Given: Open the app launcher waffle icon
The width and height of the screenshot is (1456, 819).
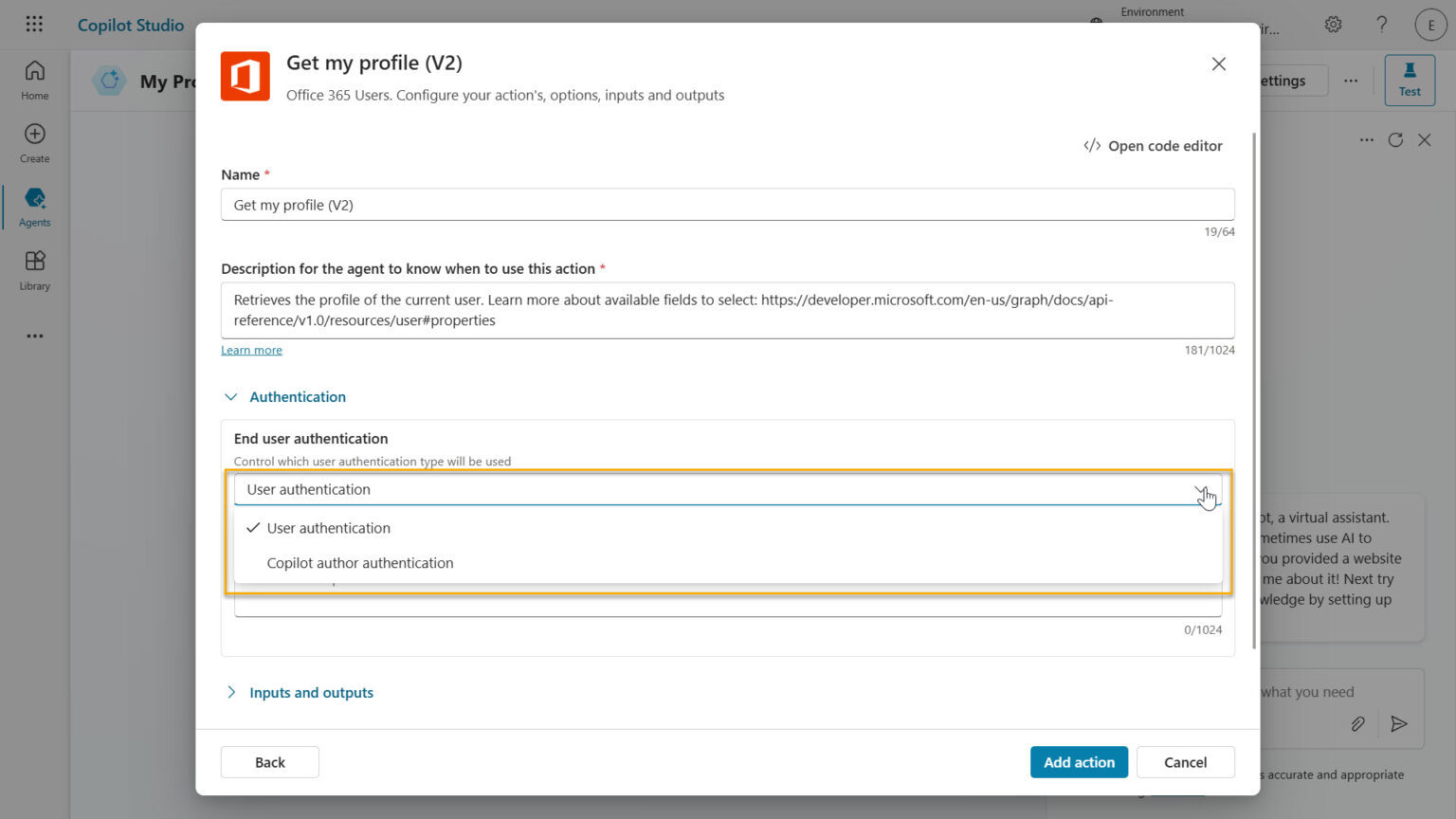Looking at the screenshot, I should pos(34,24).
